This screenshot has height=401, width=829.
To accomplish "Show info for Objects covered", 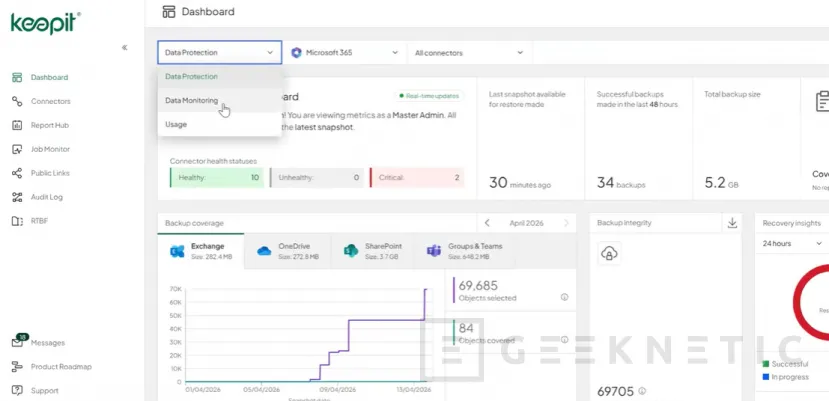I will tap(564, 340).
